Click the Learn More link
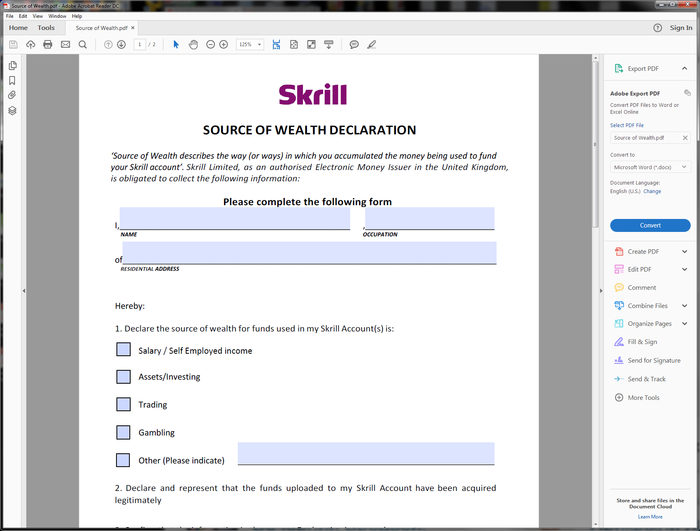The width and height of the screenshot is (700, 531). (x=650, y=517)
